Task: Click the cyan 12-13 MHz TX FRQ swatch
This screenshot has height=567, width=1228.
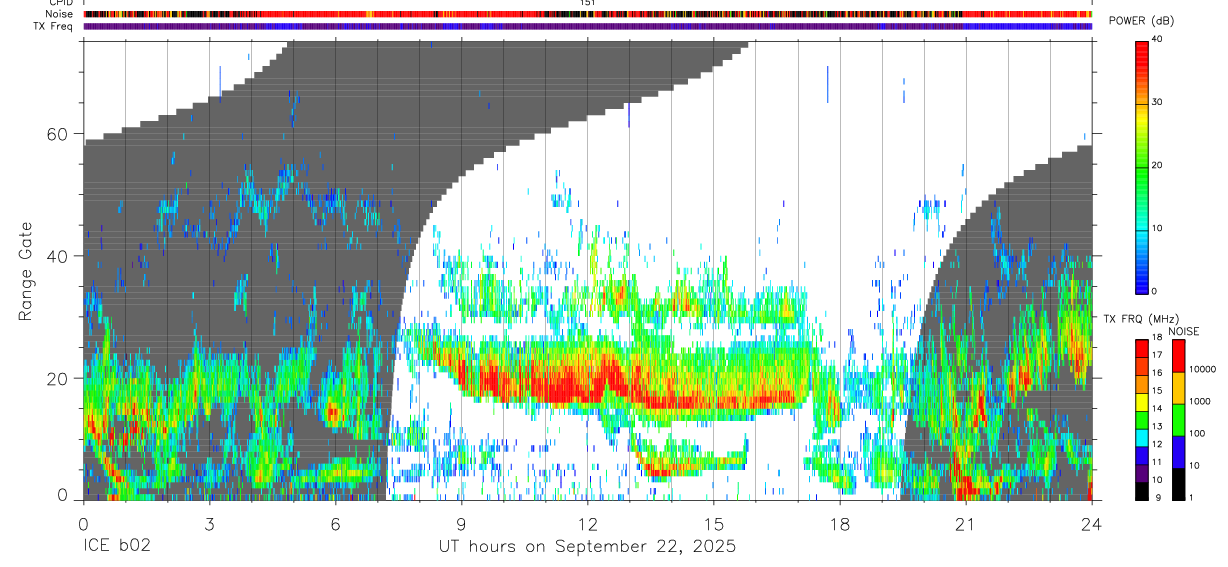Action: coord(1143,437)
